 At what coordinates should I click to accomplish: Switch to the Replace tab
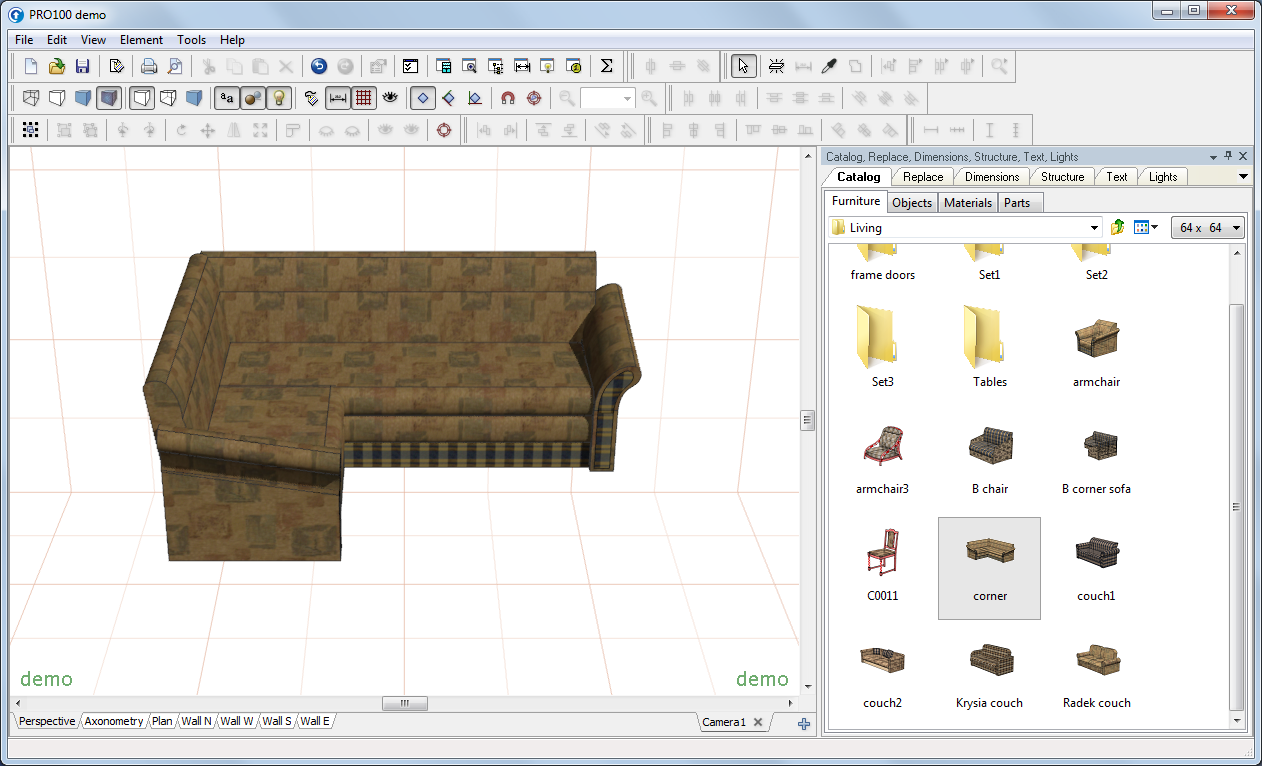click(922, 177)
